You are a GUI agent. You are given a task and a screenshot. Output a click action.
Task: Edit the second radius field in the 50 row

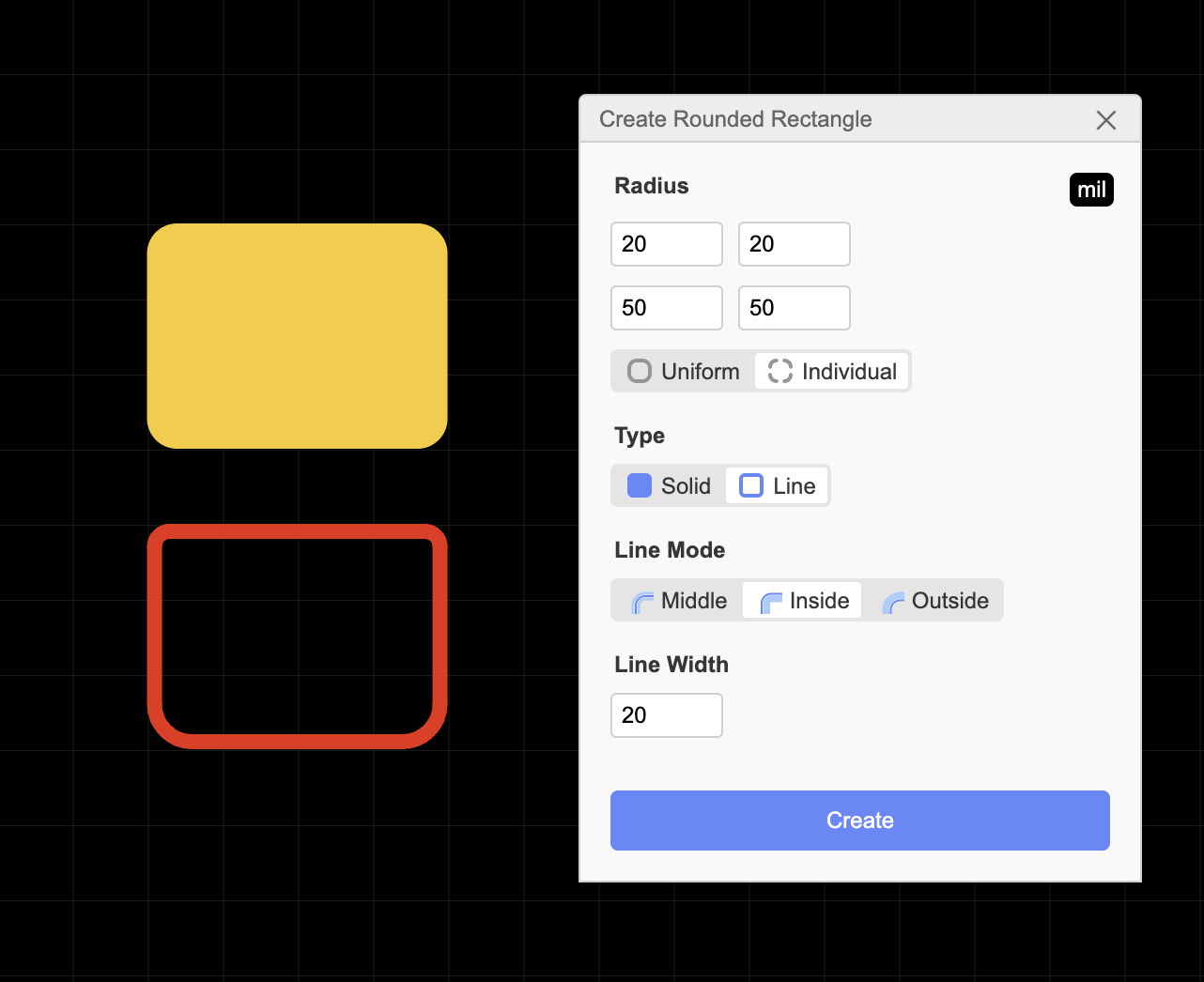(795, 308)
